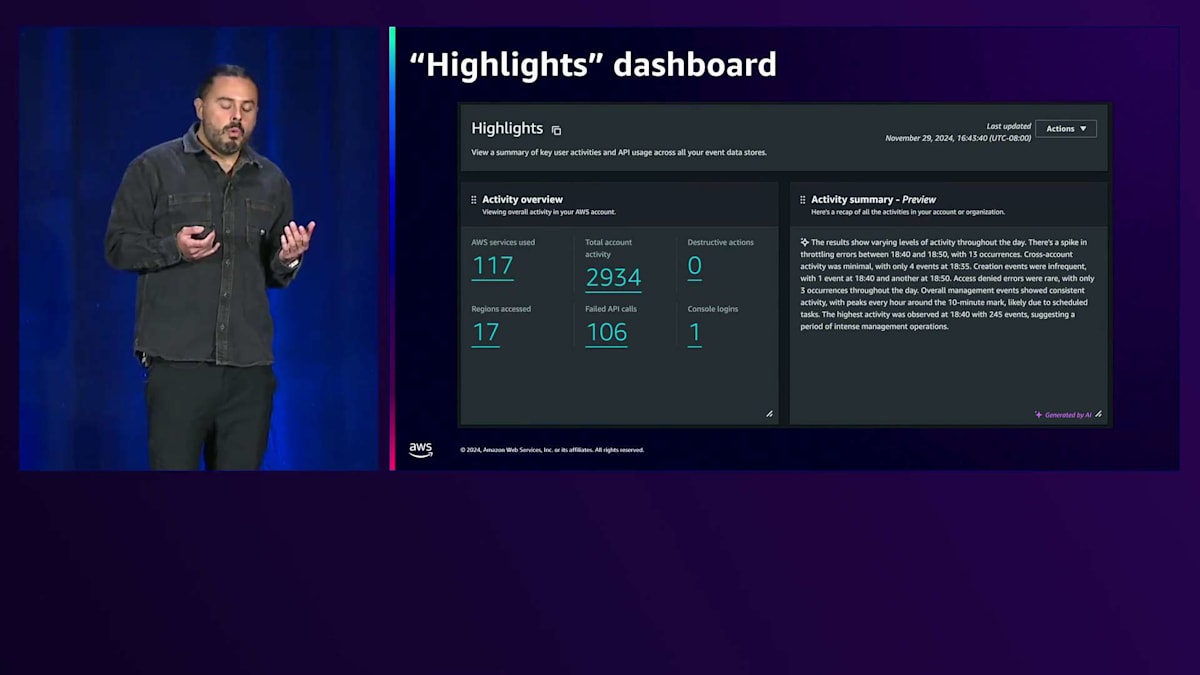Click the AI sparkle icon before summary text
The height and width of the screenshot is (675, 1200).
804,242
